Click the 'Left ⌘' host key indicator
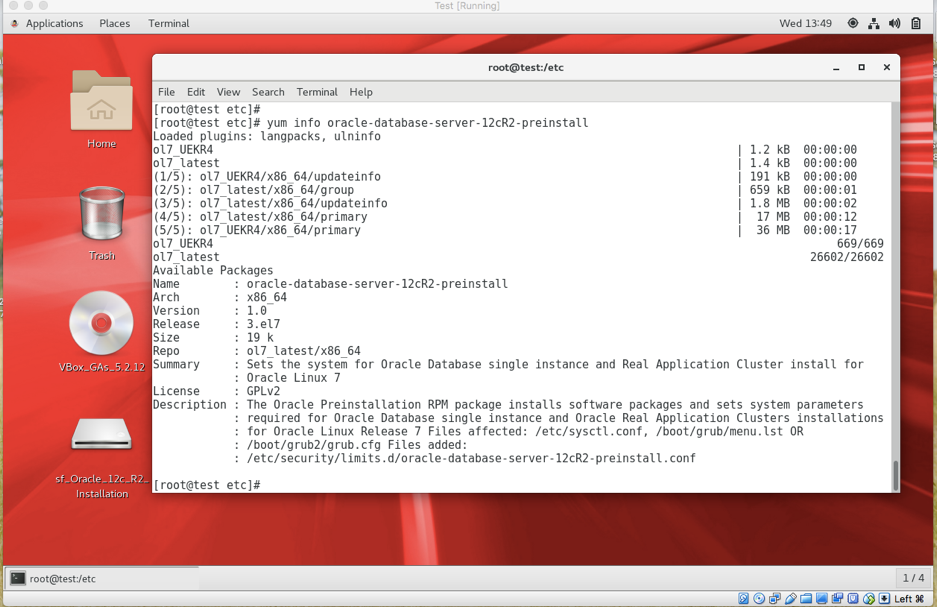Image resolution: width=937 pixels, height=607 pixels. pos(909,598)
